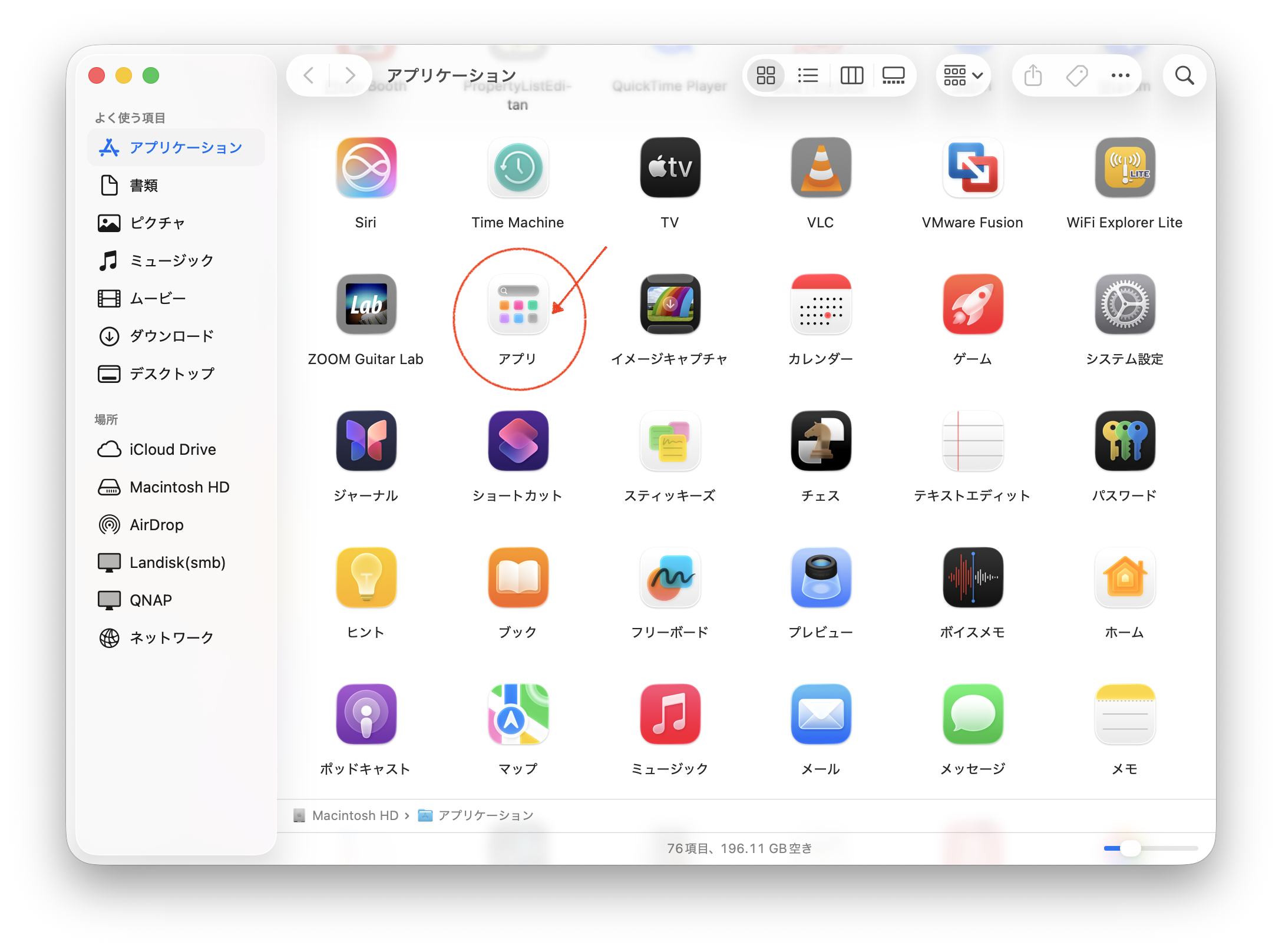Open ダウンロード in the sidebar
The image size is (1282, 952).
(171, 336)
